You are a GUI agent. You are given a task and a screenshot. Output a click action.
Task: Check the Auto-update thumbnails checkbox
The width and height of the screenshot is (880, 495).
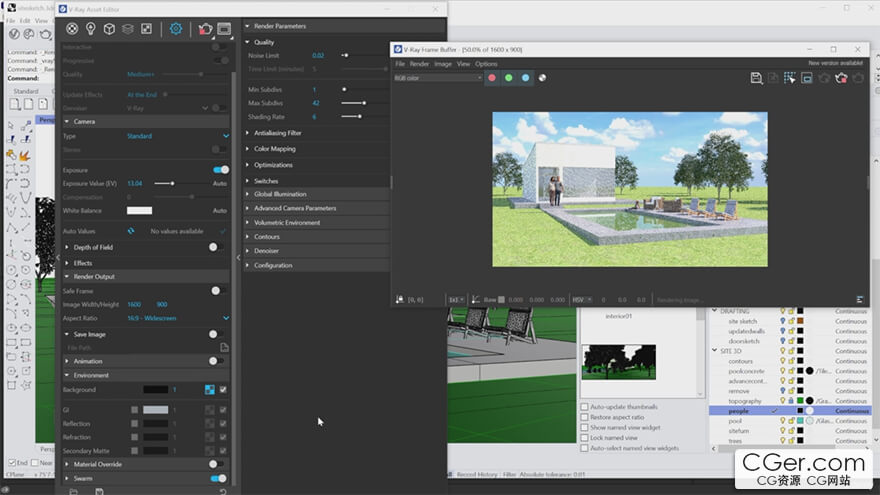point(584,407)
